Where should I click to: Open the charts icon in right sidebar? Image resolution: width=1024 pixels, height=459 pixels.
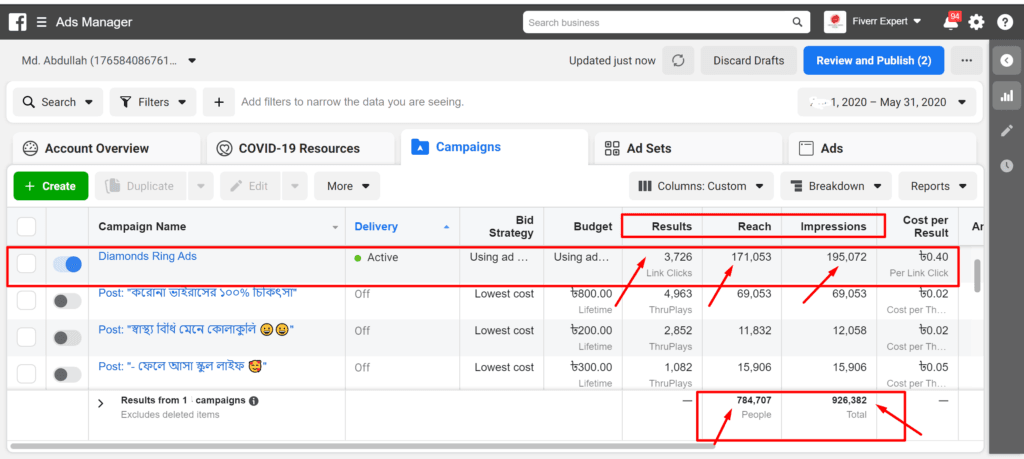(1006, 96)
